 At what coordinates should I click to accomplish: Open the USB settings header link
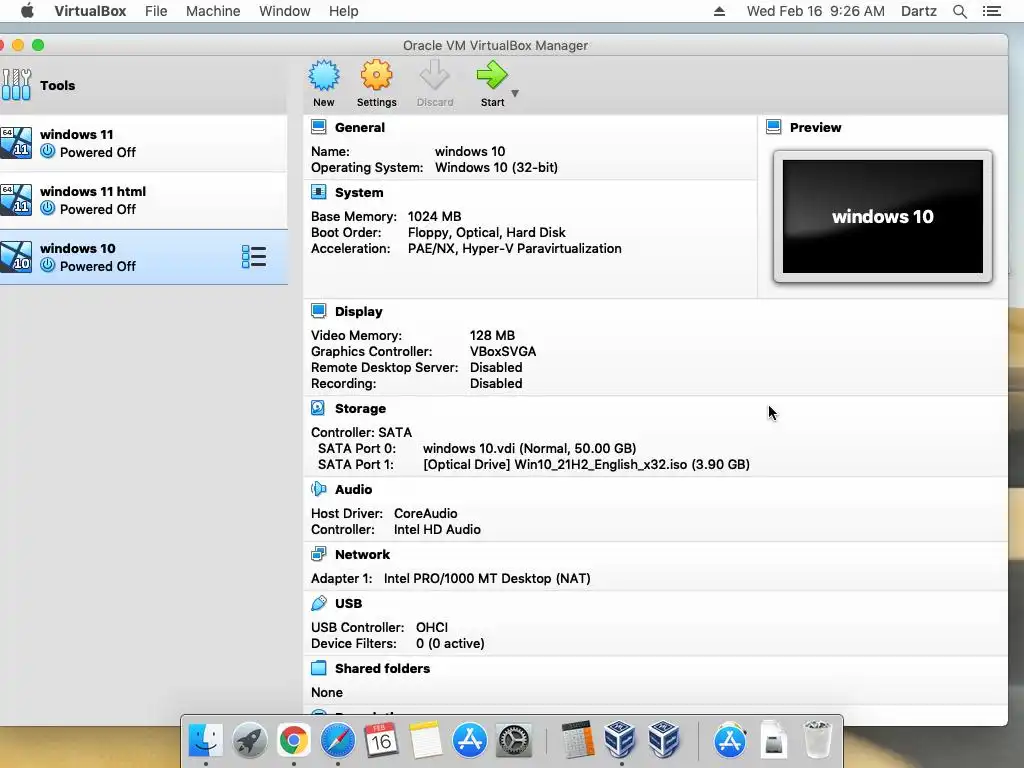click(x=349, y=603)
